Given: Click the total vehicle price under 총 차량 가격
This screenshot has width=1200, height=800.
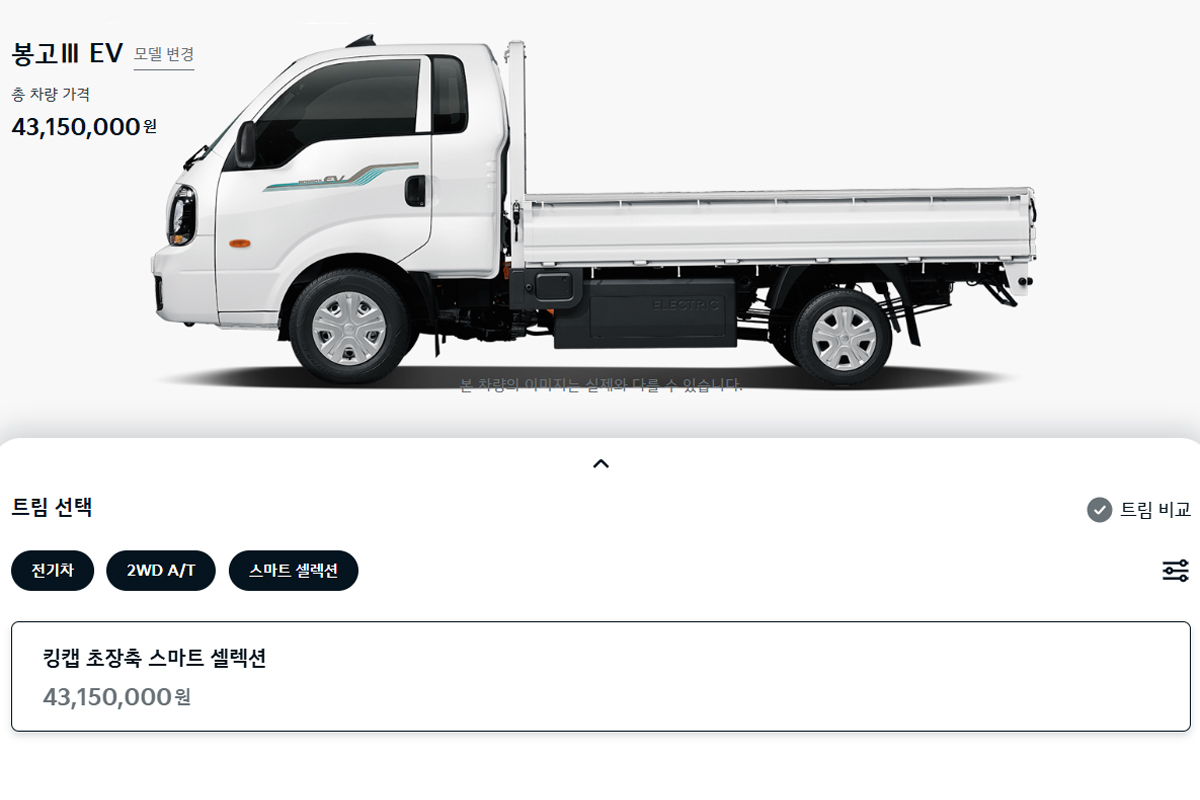Looking at the screenshot, I should tap(84, 127).
